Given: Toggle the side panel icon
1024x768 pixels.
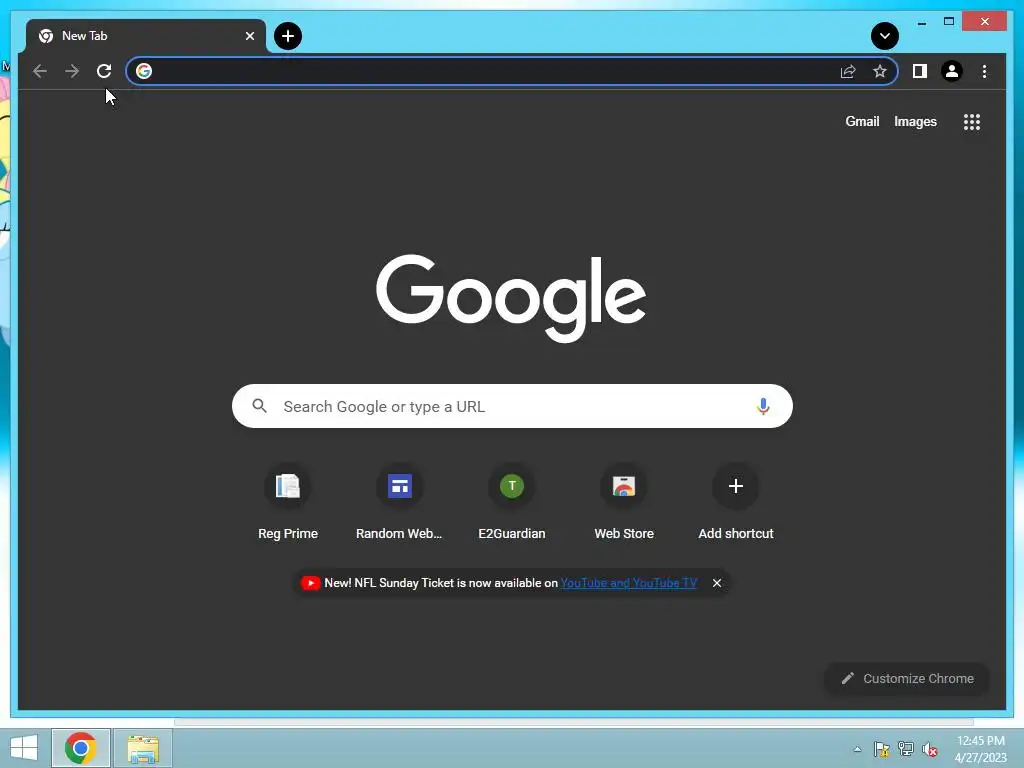Looking at the screenshot, I should 920,71.
